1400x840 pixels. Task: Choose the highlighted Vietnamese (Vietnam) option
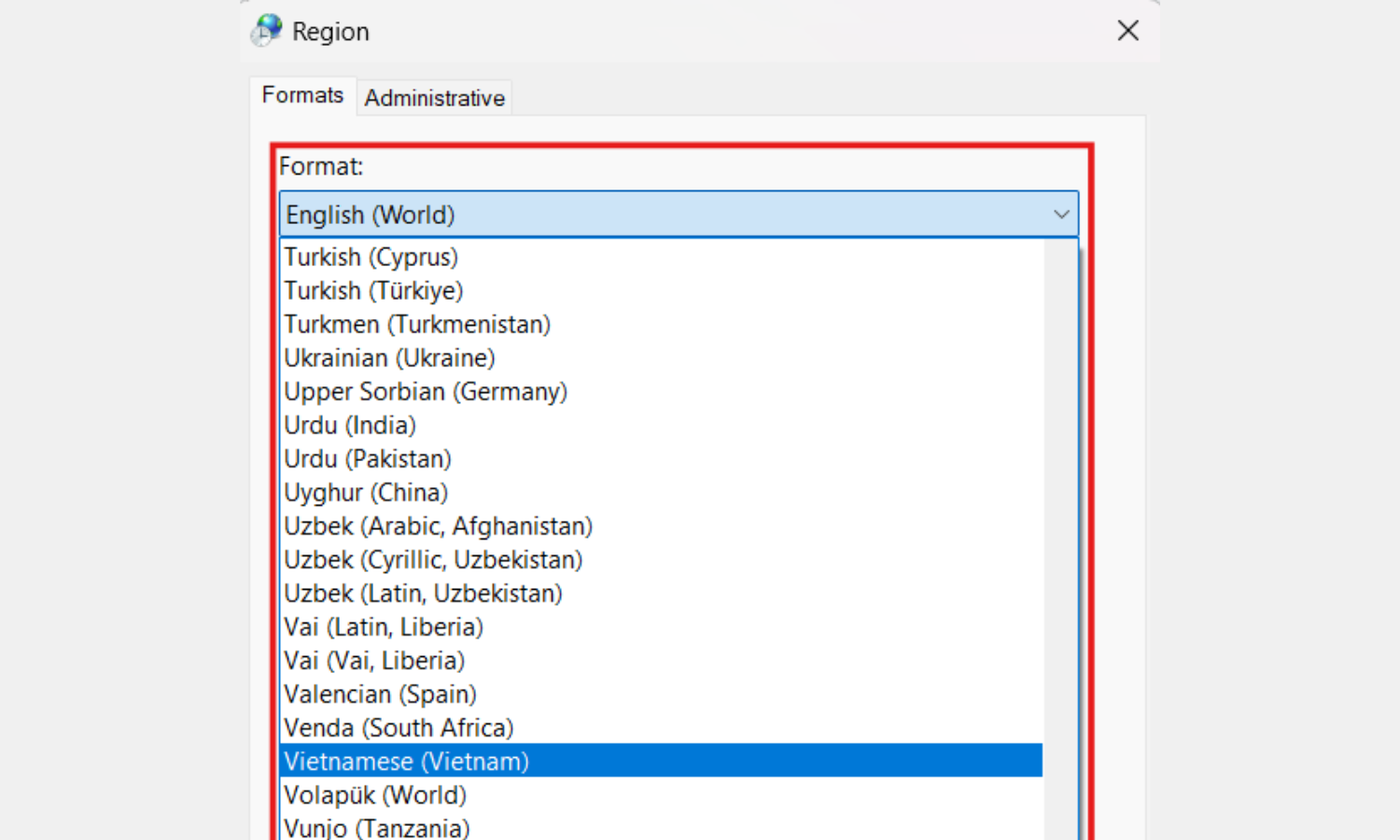coord(406,762)
